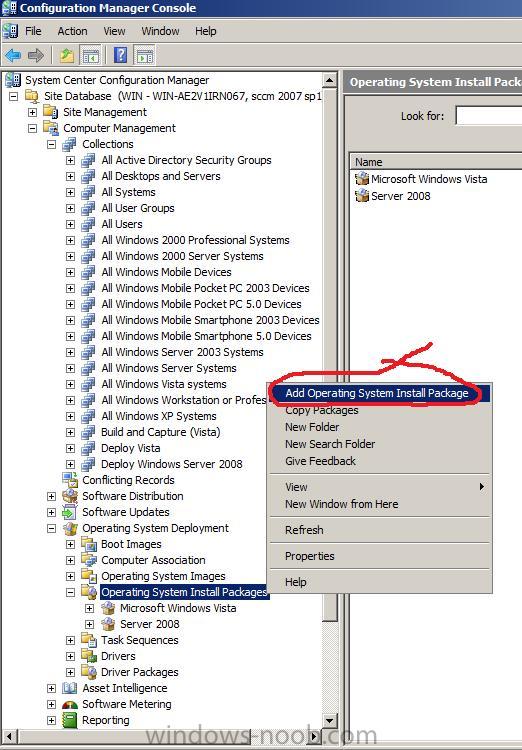Click the Computer Management icon
This screenshot has width=522, height=750.
click(x=51, y=128)
